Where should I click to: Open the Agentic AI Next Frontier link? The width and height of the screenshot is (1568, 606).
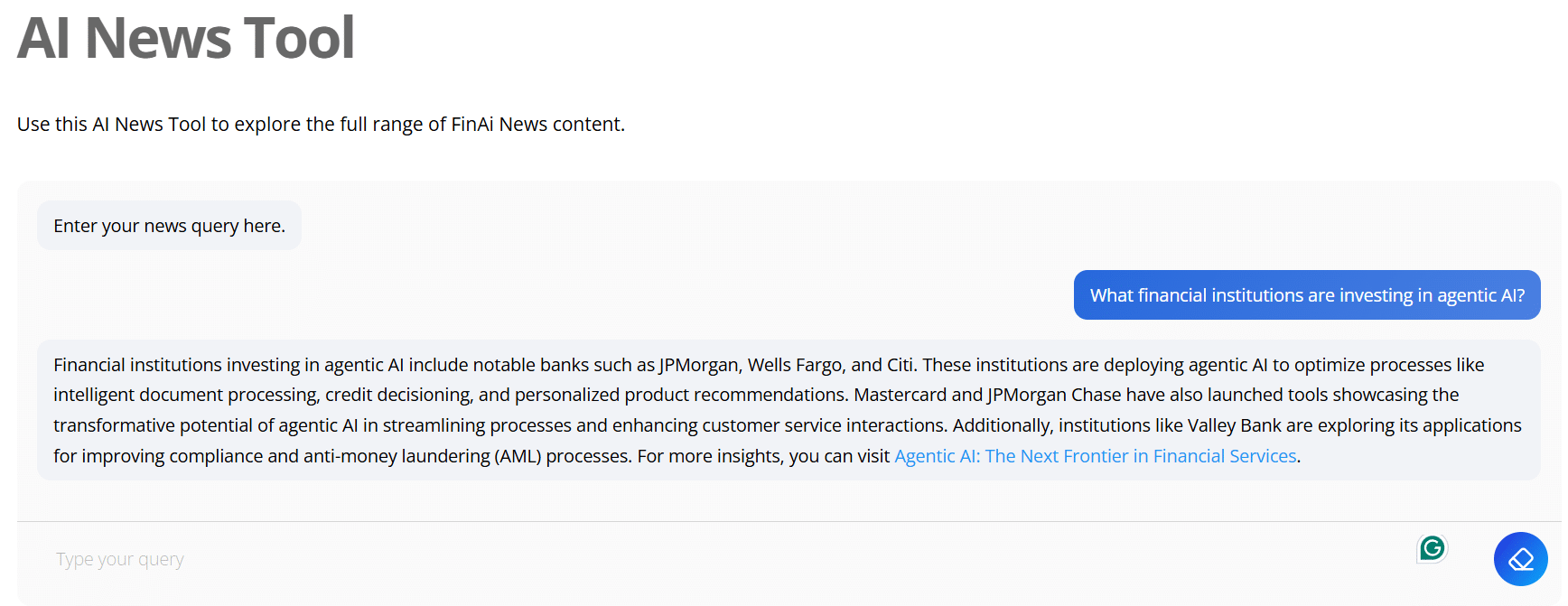(x=1095, y=456)
